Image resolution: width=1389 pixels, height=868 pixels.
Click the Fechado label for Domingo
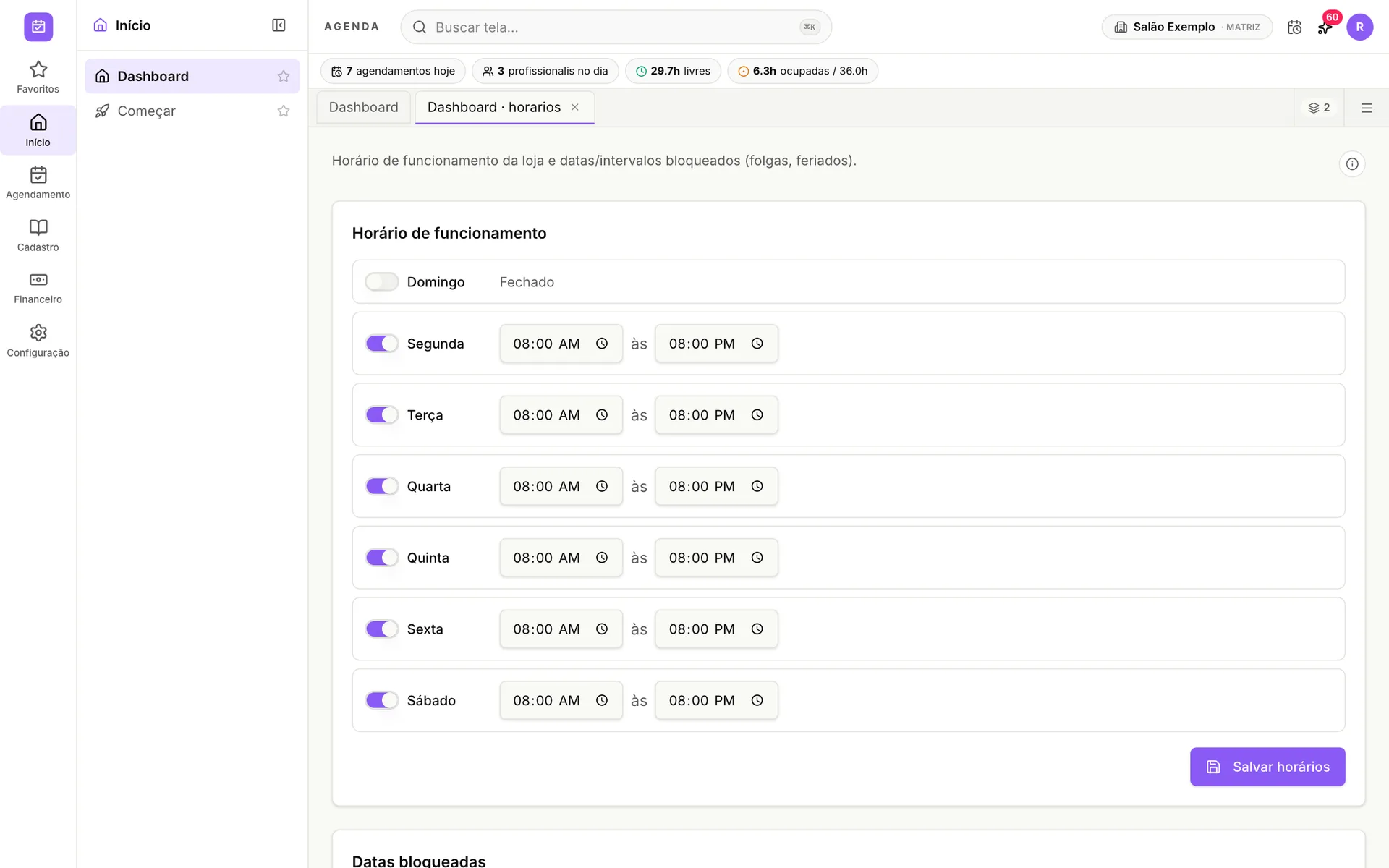pos(527,282)
